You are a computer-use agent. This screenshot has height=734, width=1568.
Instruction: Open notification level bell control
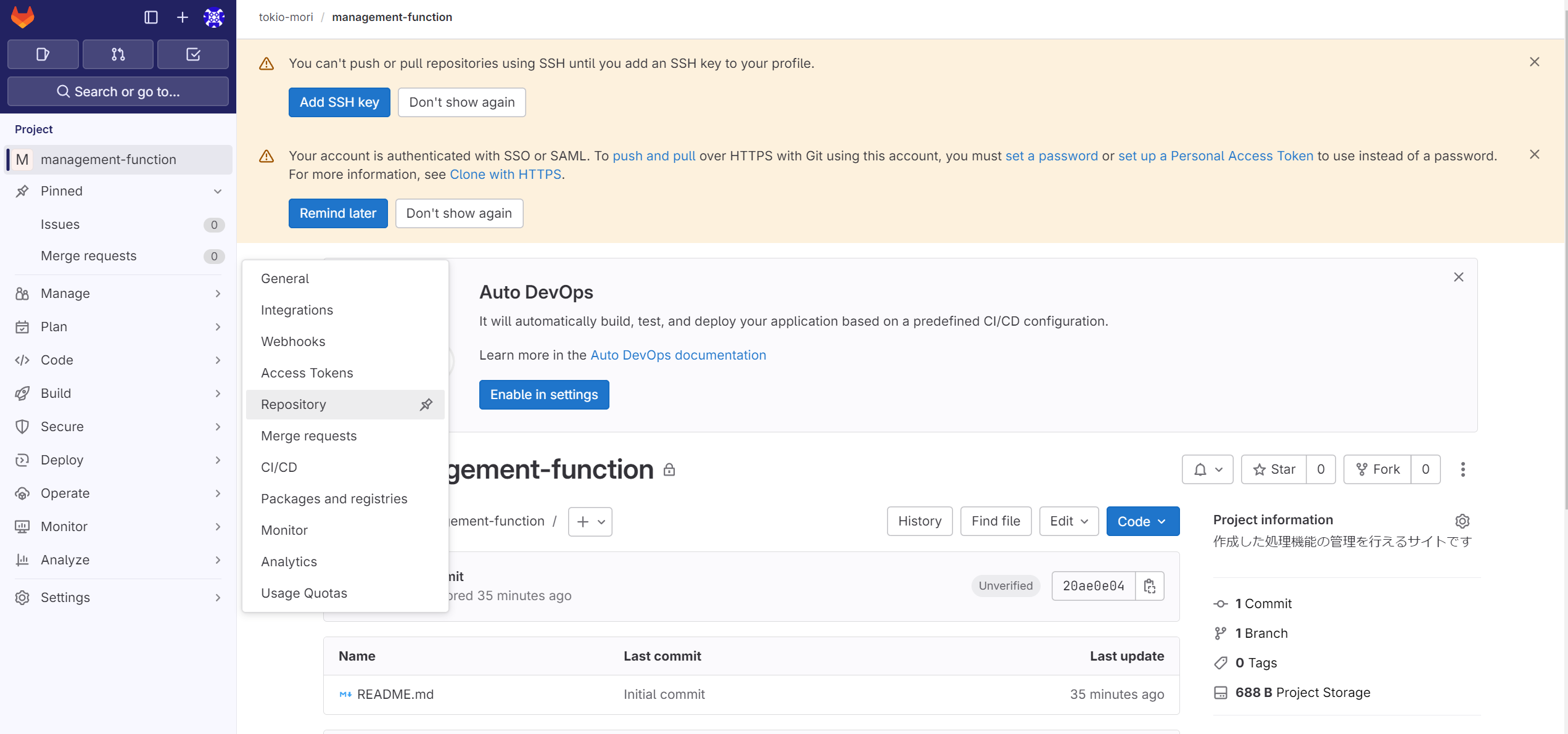coord(1207,469)
